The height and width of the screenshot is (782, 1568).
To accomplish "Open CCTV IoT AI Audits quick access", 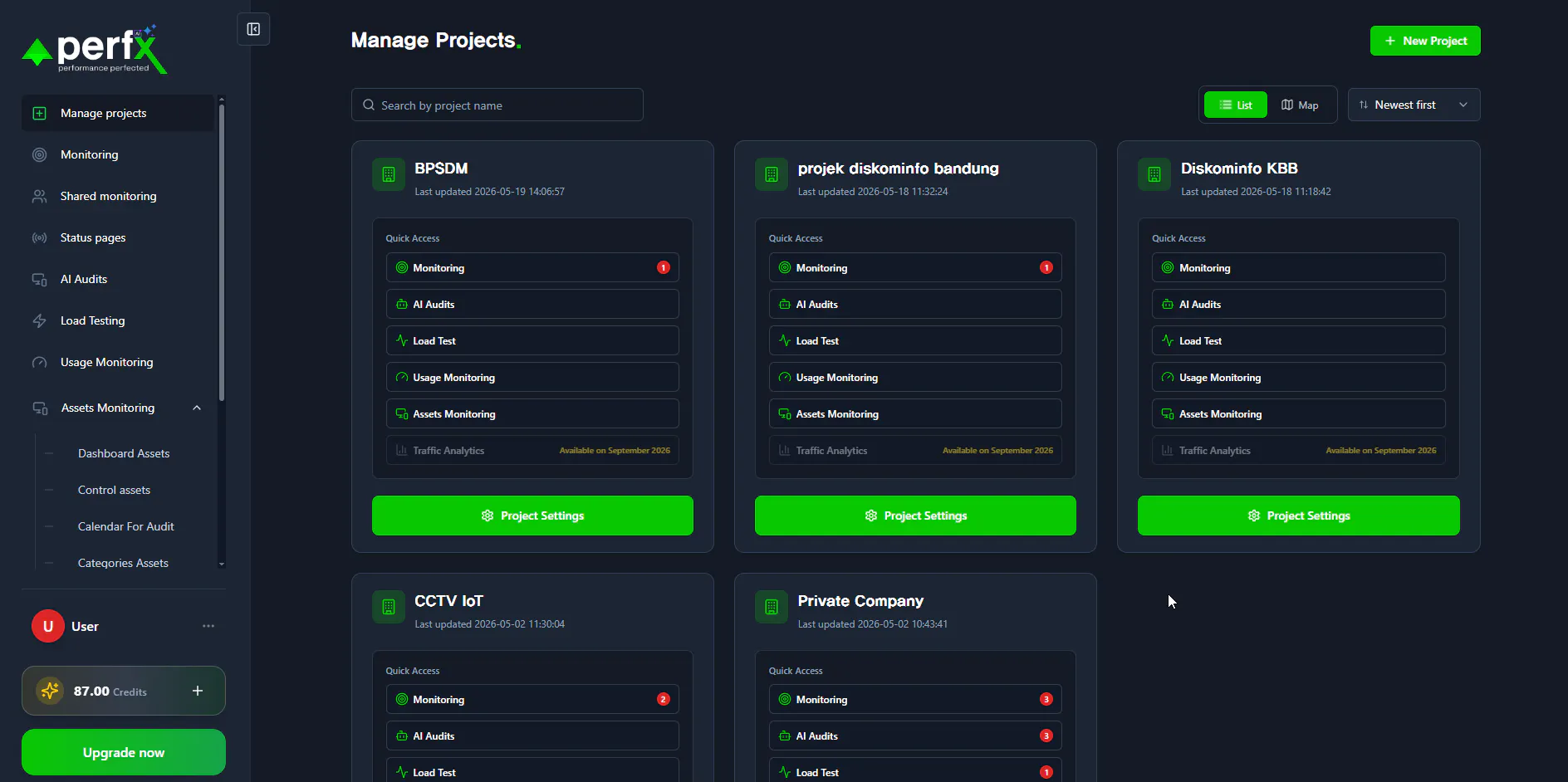I will tap(532, 736).
